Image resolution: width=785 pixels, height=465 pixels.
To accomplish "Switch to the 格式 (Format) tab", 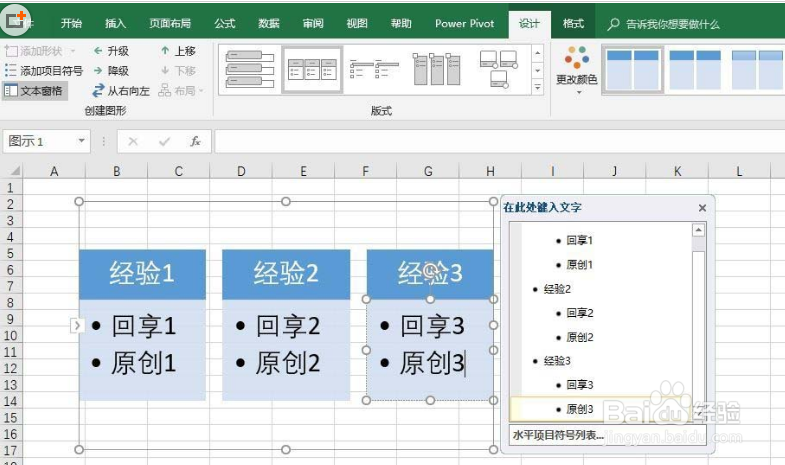I will 573,24.
